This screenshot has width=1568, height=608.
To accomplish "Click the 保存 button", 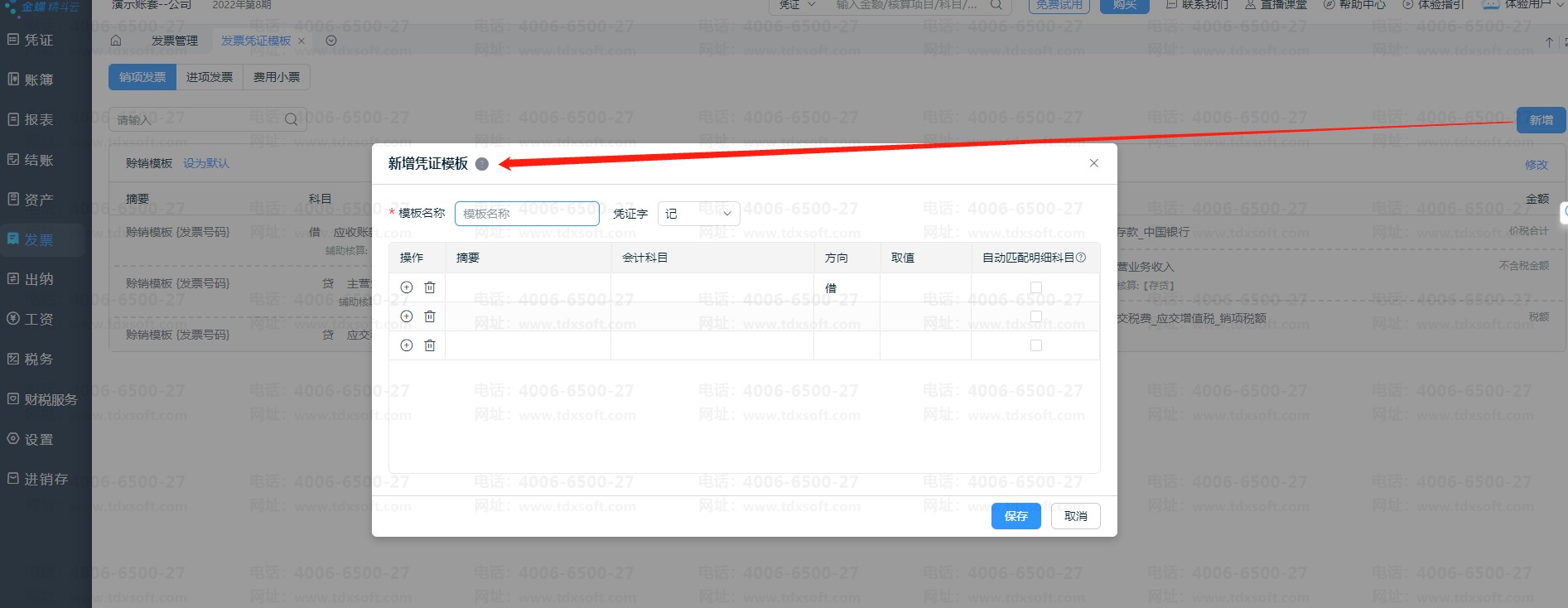I will click(1016, 516).
